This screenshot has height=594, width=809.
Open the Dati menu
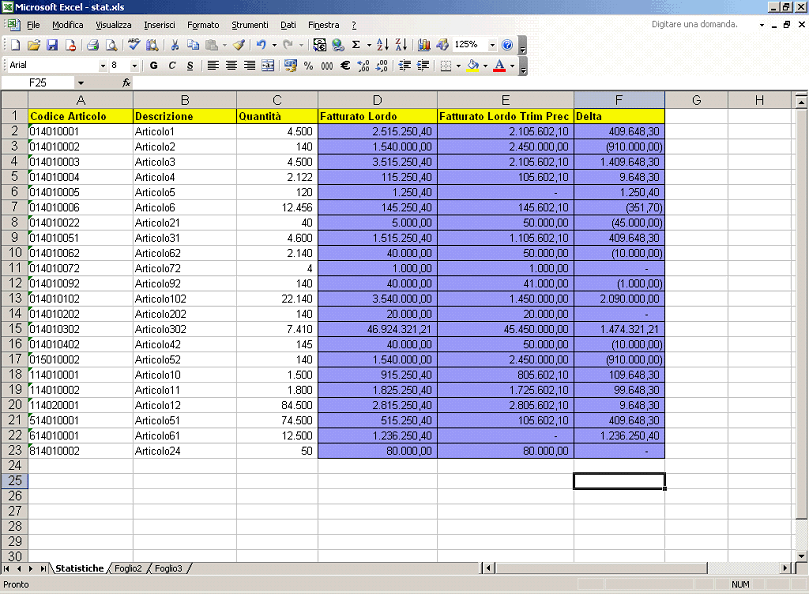288,25
